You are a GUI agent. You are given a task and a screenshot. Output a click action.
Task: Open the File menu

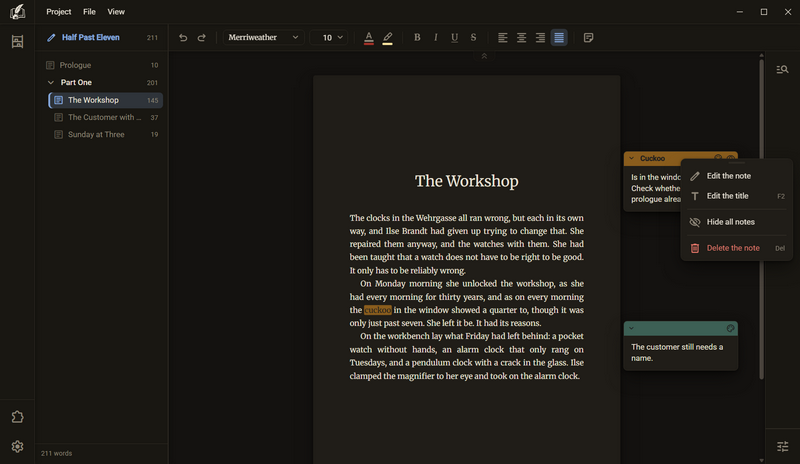89,11
